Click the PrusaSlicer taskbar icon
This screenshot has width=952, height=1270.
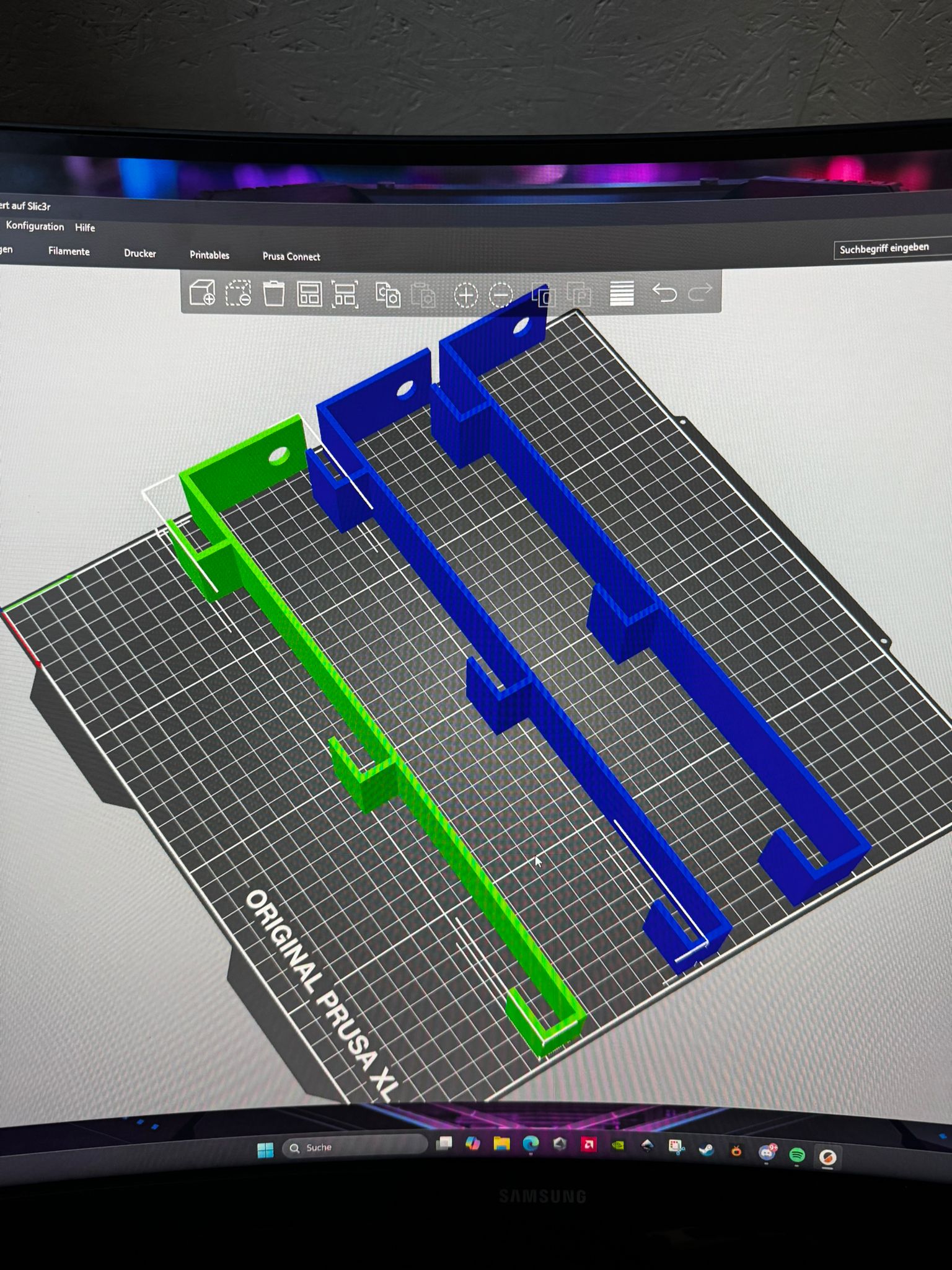pos(828,1157)
